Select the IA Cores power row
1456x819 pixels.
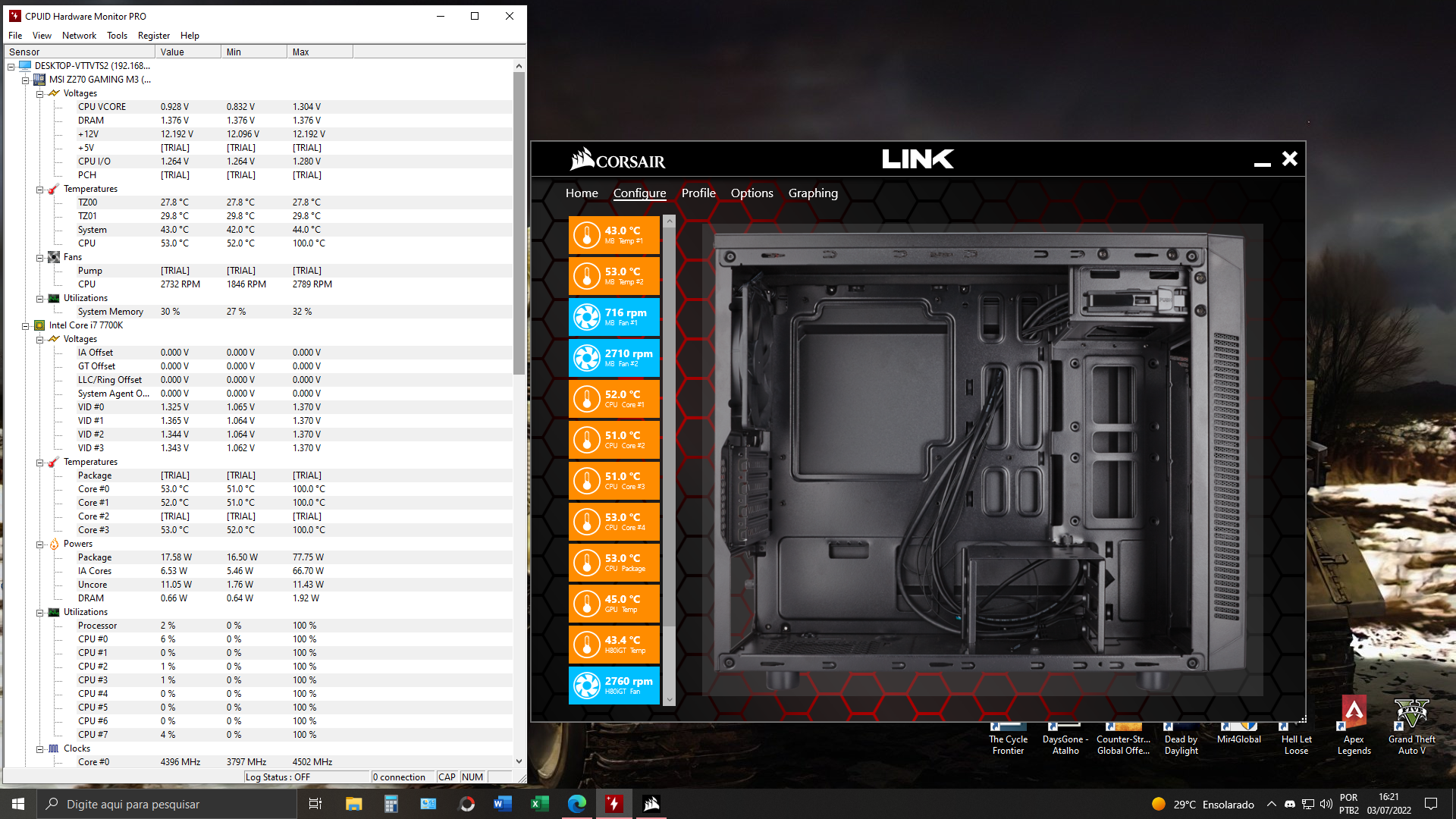[258, 571]
